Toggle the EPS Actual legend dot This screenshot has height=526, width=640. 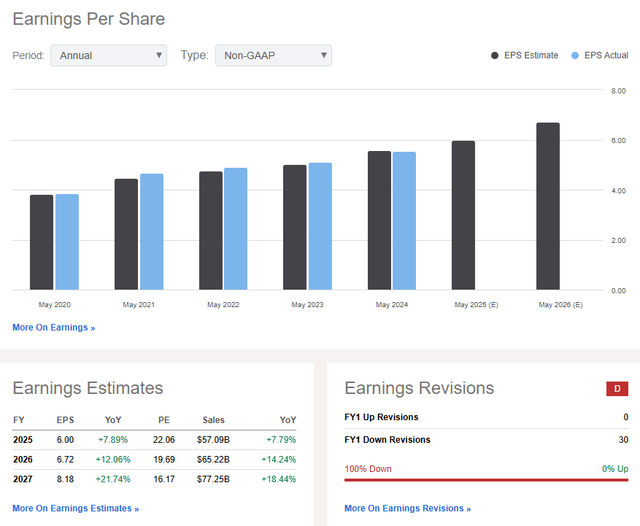pyautogui.click(x=575, y=56)
